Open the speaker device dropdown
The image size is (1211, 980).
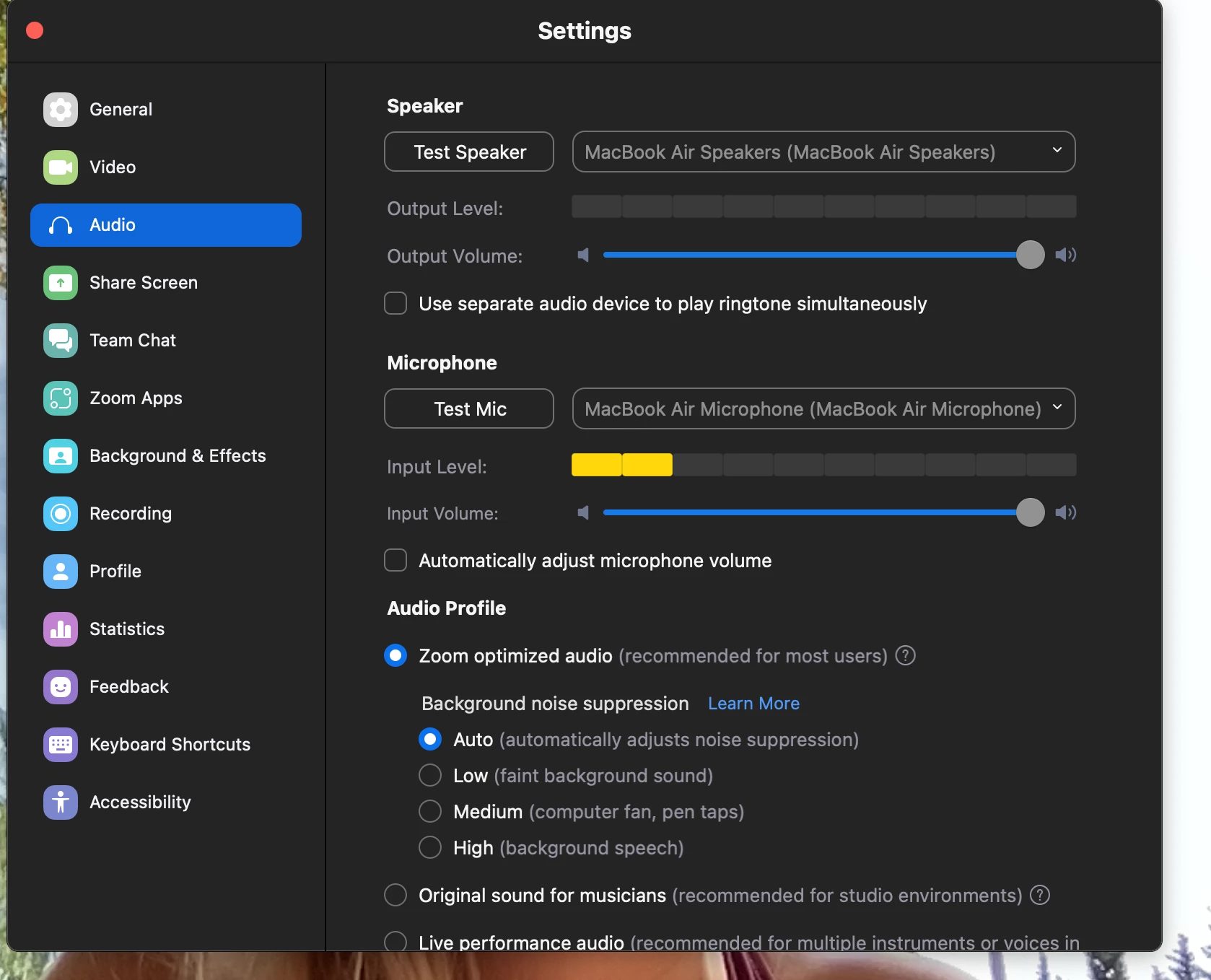[x=823, y=152]
